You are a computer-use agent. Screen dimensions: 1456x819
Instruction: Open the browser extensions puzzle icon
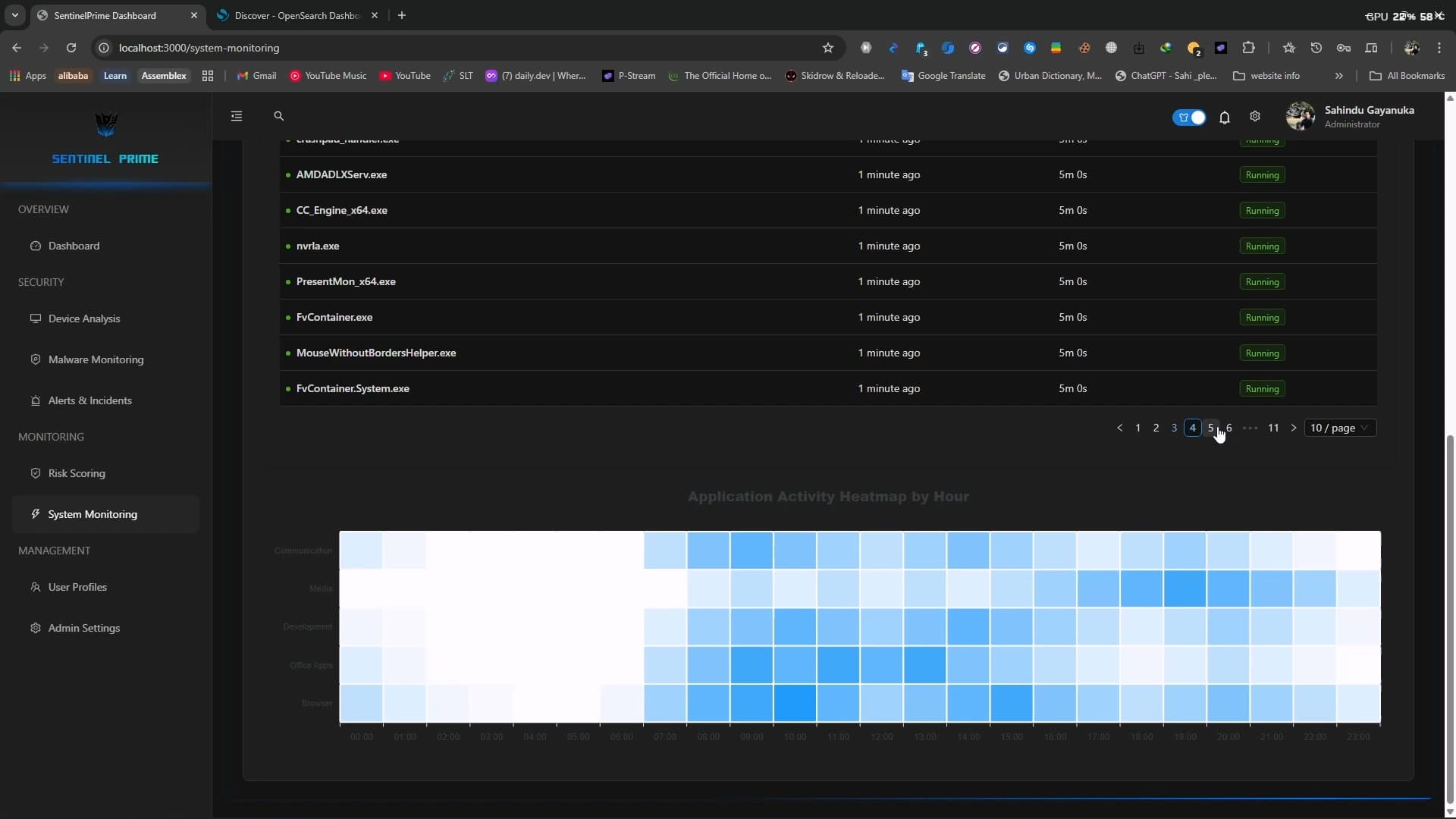(1248, 48)
